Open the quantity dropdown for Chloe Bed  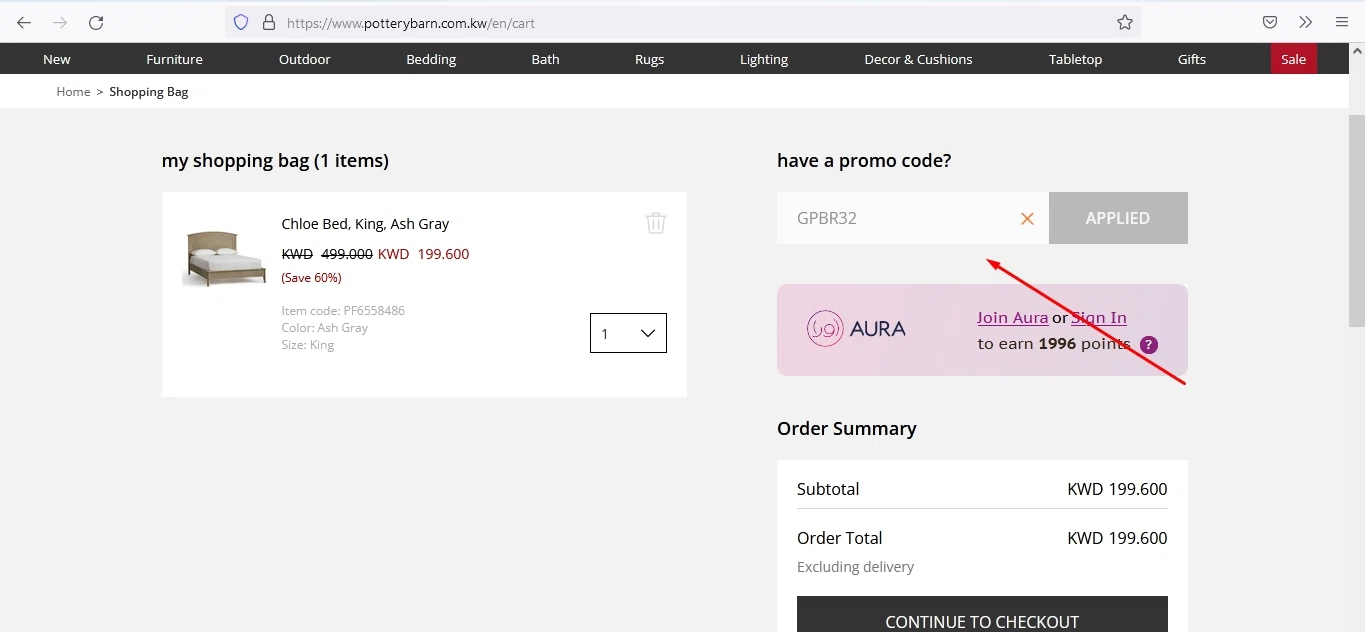click(628, 334)
